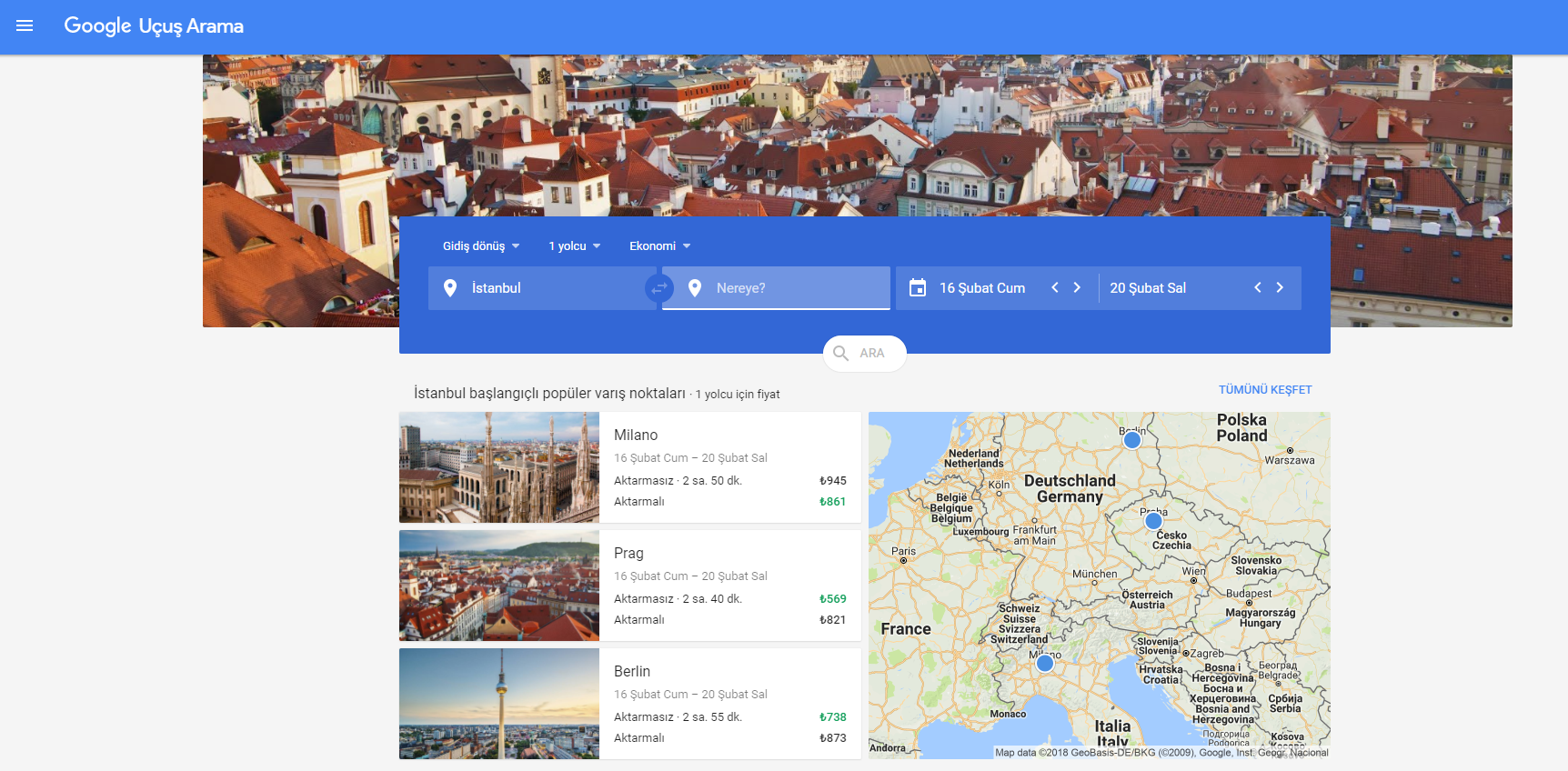Screen dimensions: 1568x771
Task: Click Milano connecting price ₺861
Action: [x=833, y=502]
